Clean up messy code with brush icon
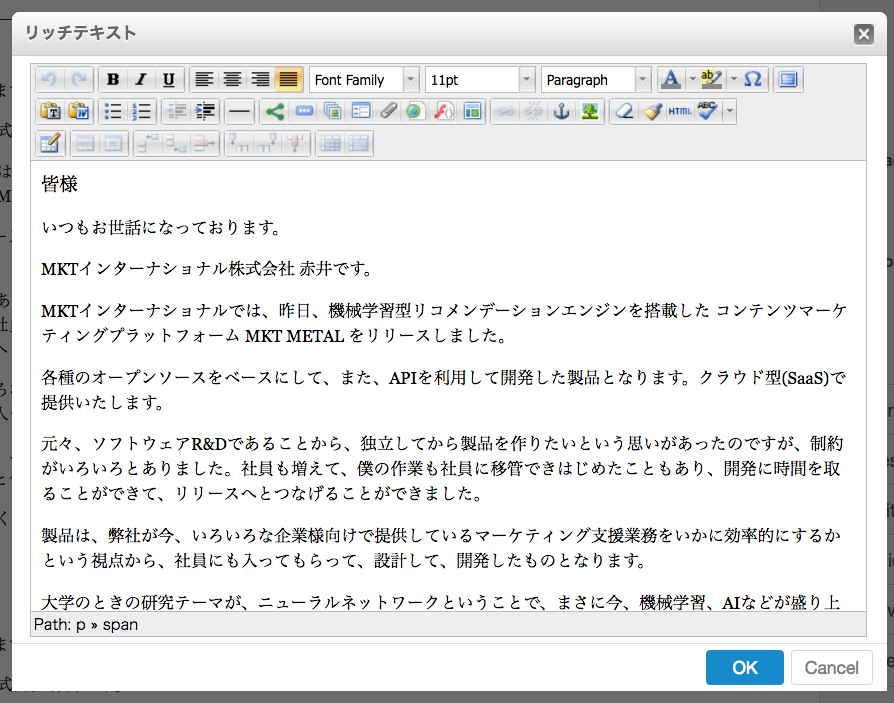Viewport: 894px width, 703px height. [x=652, y=111]
